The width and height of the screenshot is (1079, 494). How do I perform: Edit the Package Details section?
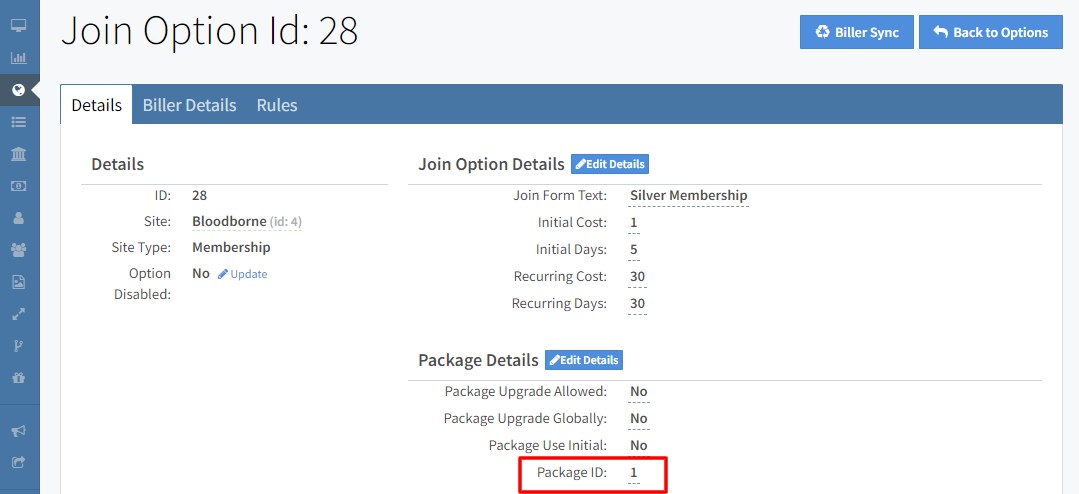point(584,360)
